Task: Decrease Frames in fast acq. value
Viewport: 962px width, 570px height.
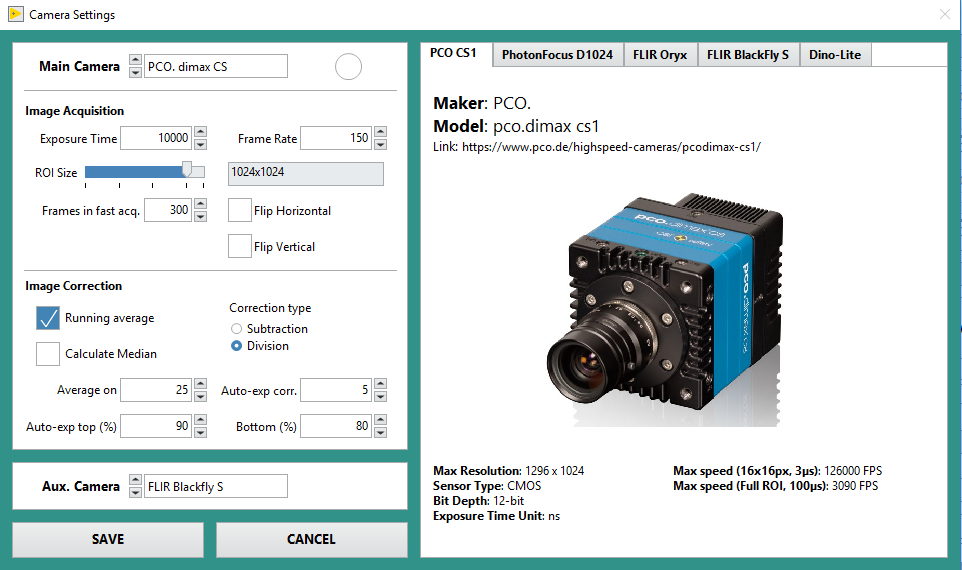Action: [200, 216]
